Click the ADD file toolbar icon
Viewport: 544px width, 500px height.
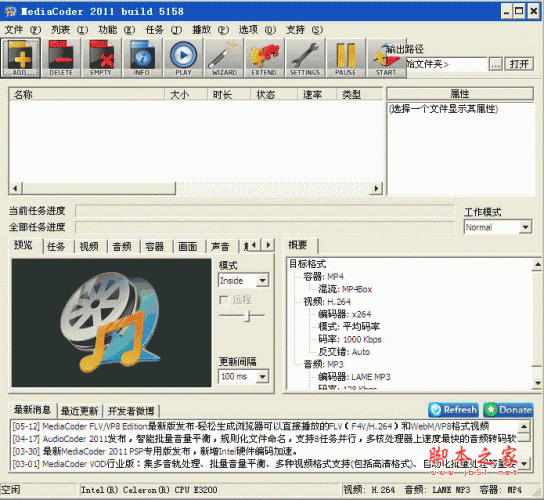[20, 58]
